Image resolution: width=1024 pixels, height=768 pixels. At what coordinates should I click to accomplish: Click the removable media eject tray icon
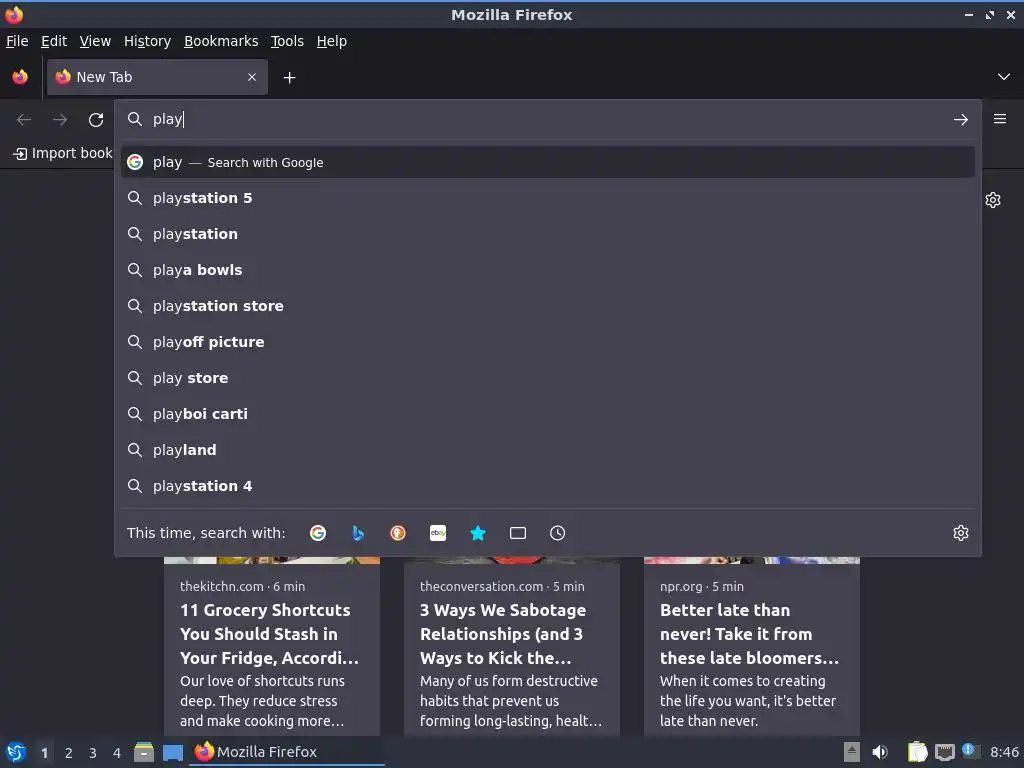852,752
